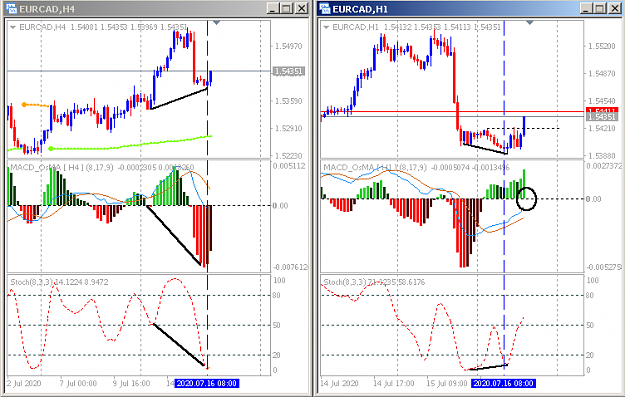Close the EURCAD,H4 chart window
The height and width of the screenshot is (397, 625).
click(301, 8)
